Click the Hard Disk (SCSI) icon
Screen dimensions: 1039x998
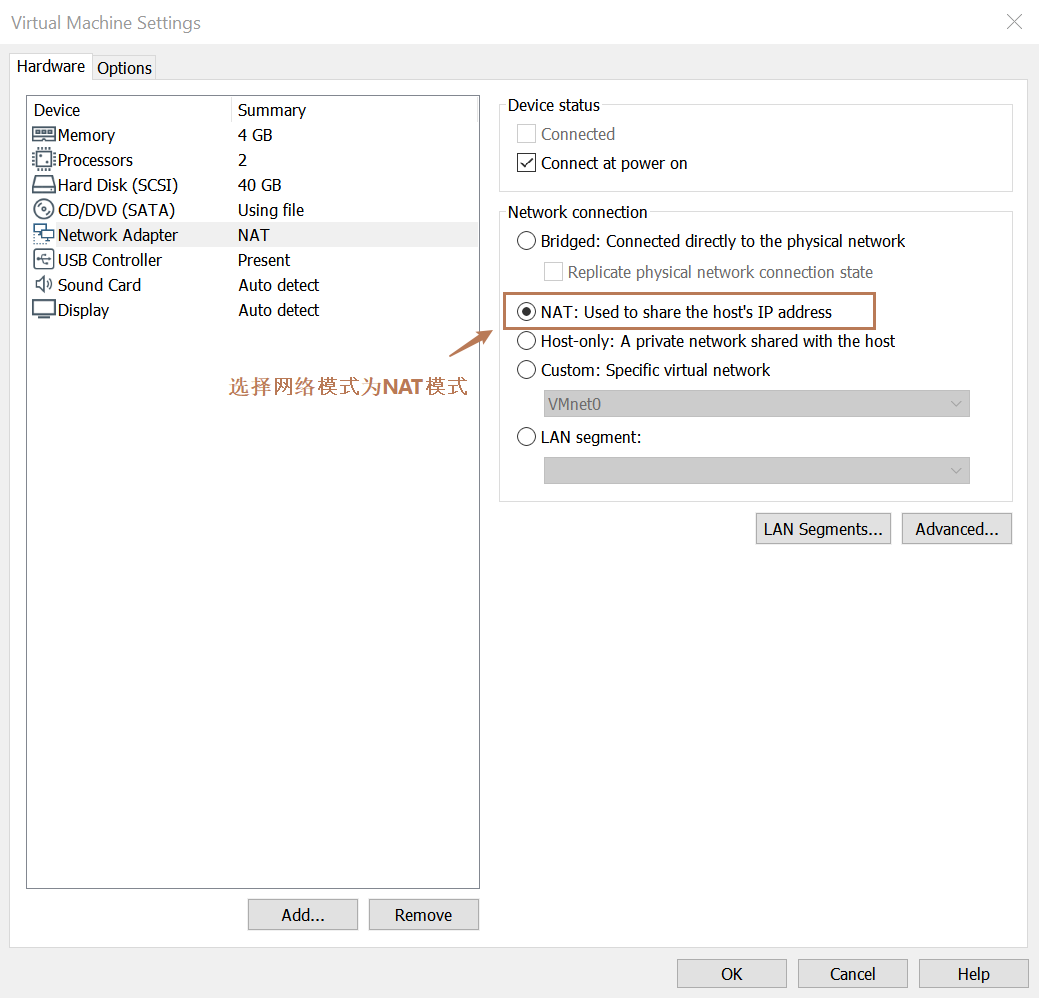click(x=44, y=184)
